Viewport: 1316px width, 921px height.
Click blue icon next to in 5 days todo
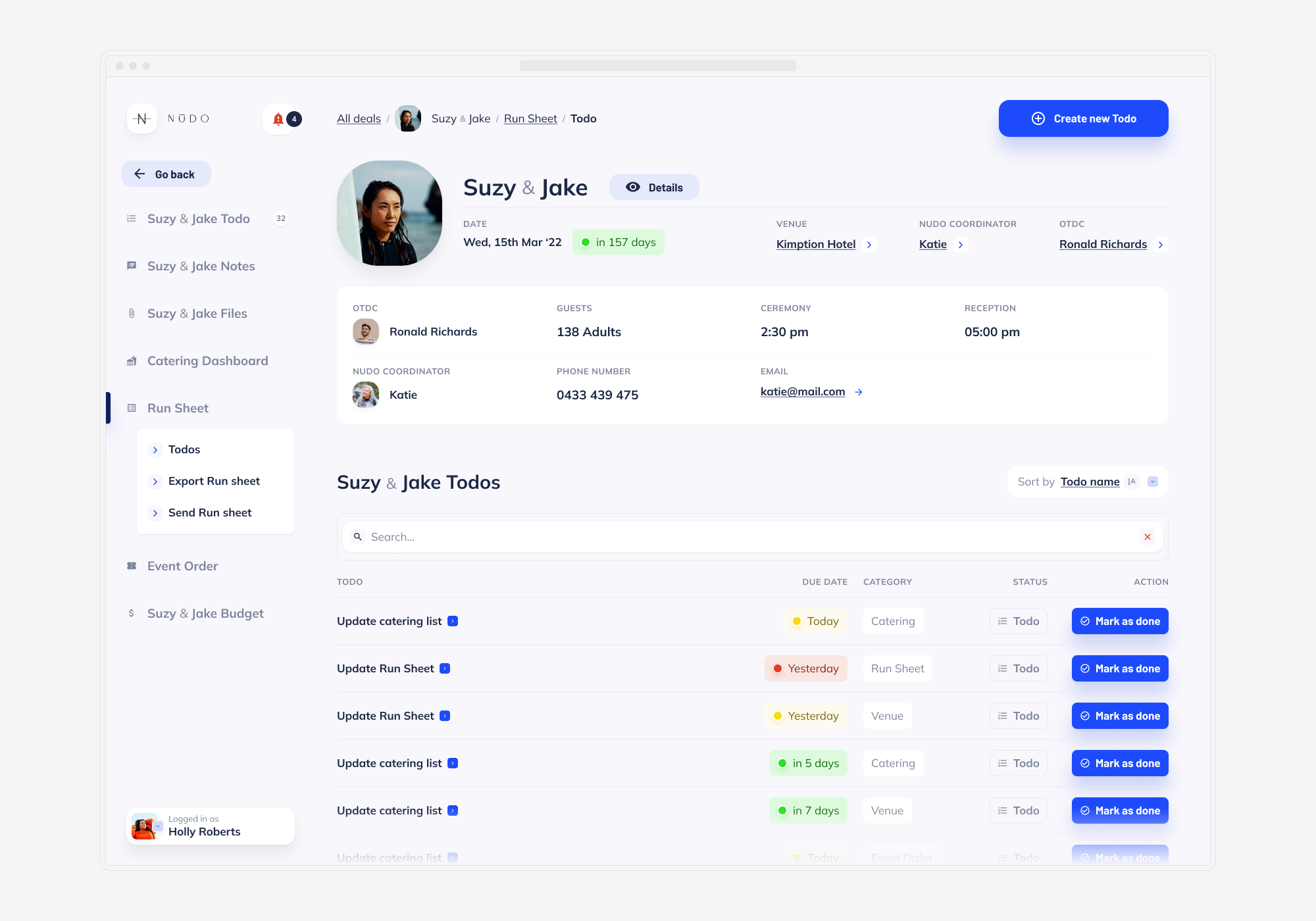click(x=453, y=763)
